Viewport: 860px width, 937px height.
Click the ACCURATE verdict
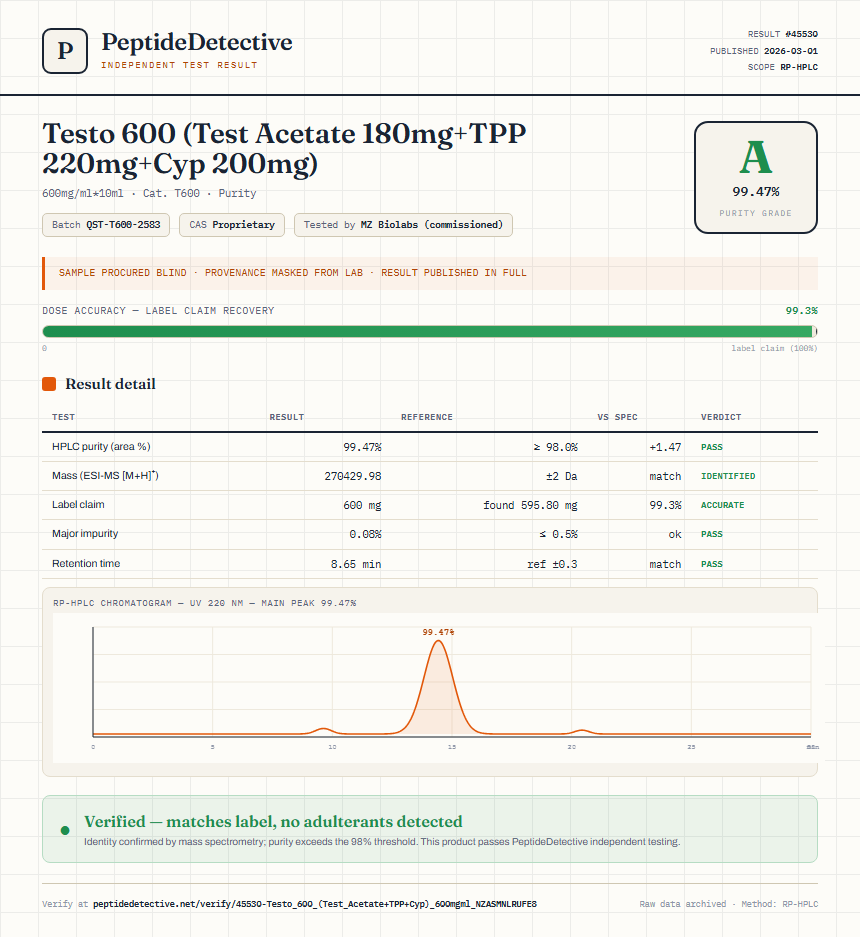[723, 505]
